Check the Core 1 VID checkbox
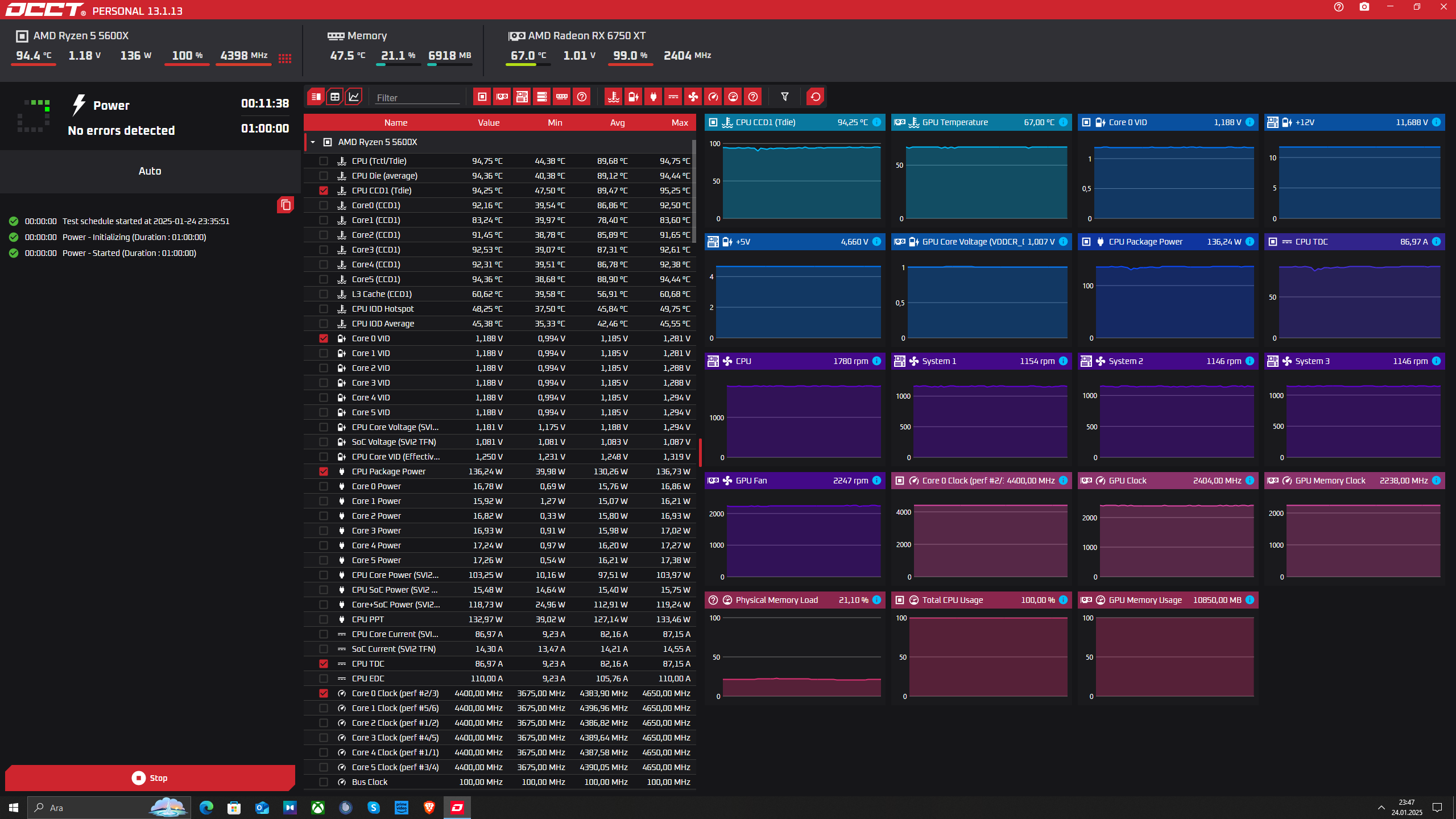Viewport: 1456px width, 819px height. coord(324,353)
